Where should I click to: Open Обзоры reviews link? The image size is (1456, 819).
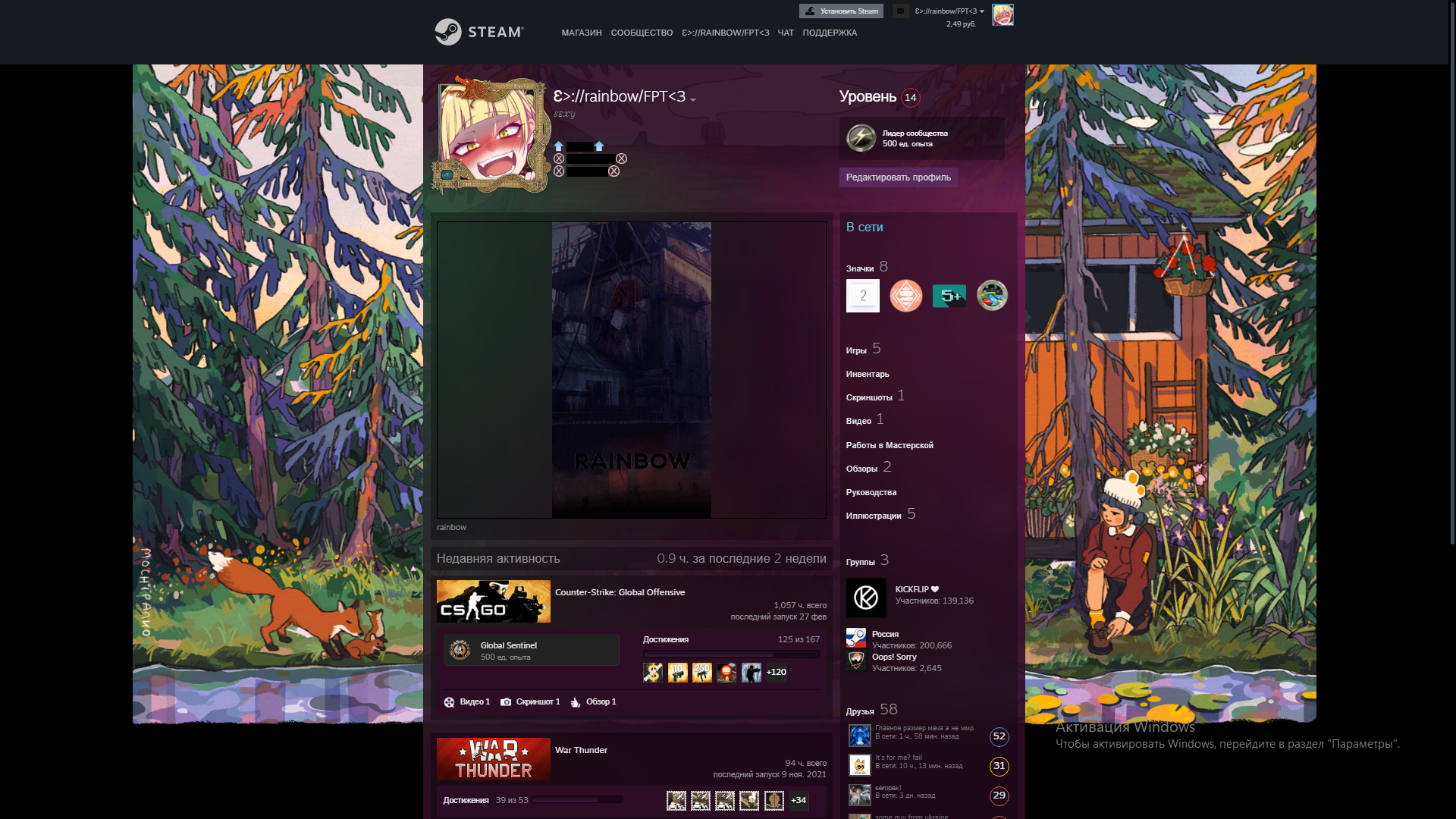tap(861, 469)
